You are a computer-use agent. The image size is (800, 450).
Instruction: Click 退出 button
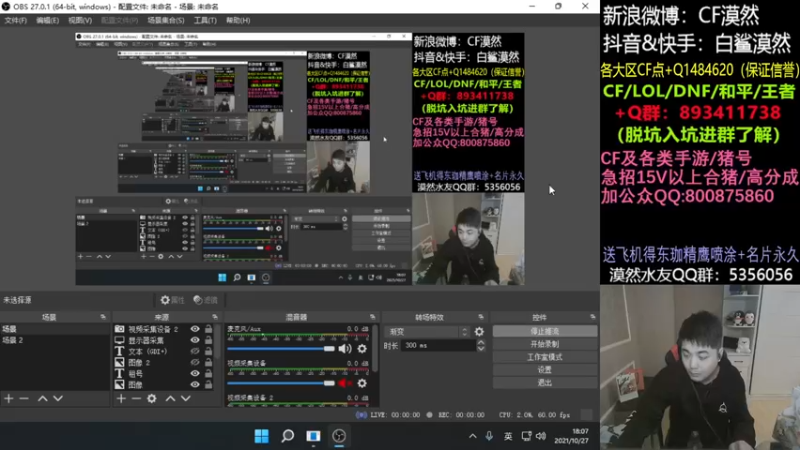point(544,383)
